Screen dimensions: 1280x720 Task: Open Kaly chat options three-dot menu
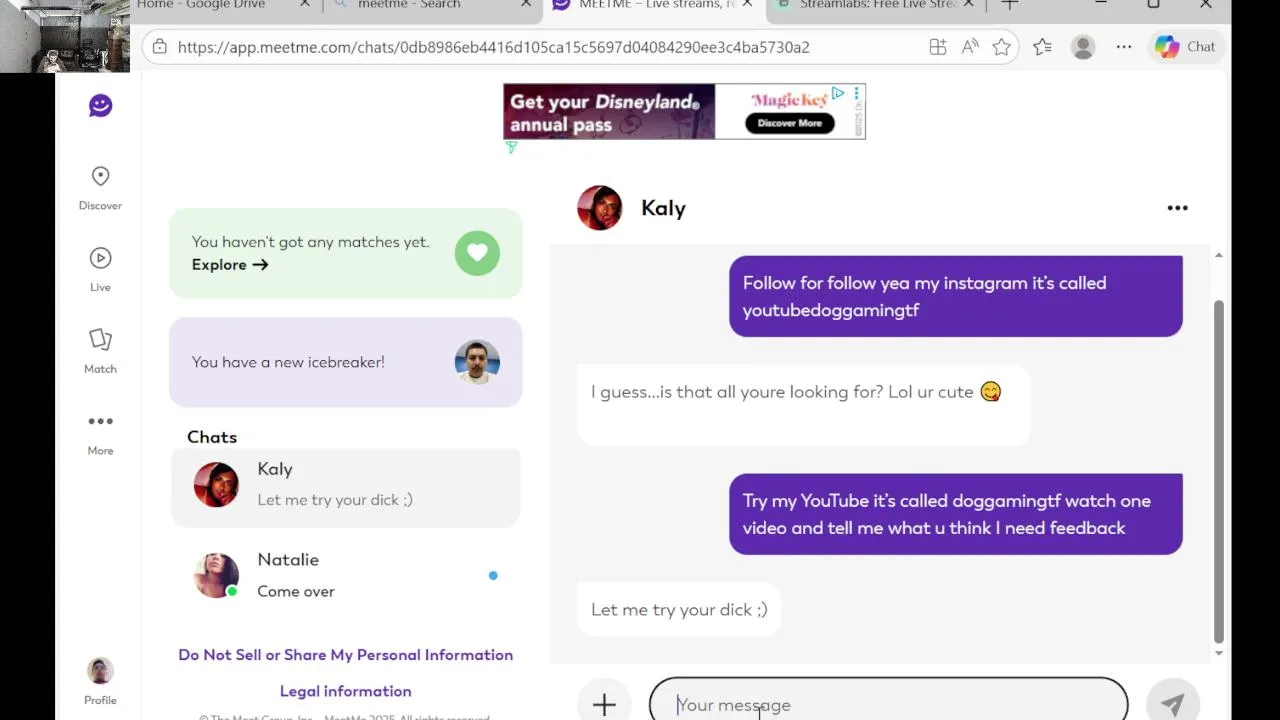[x=1177, y=208]
